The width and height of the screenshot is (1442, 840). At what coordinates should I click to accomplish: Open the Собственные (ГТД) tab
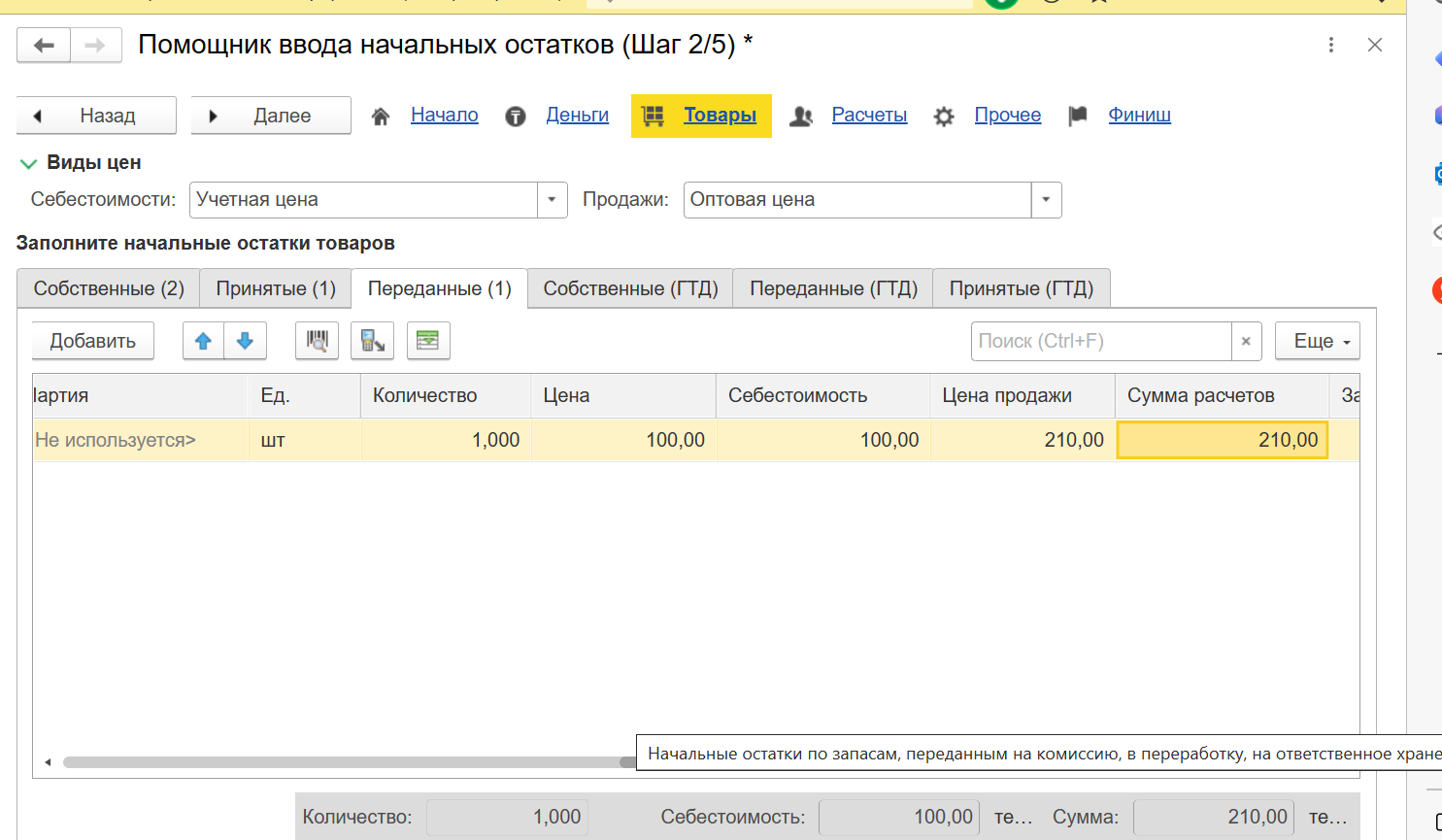(x=630, y=288)
